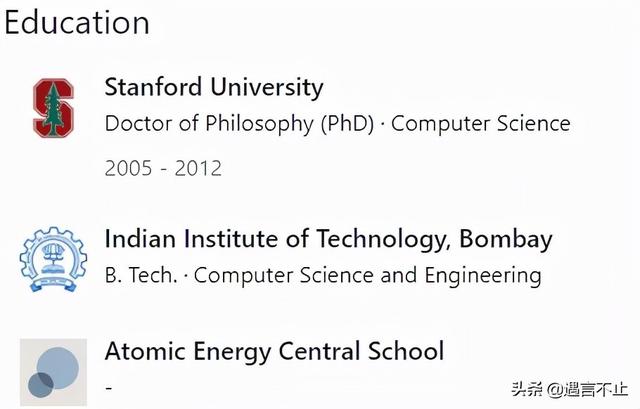Click the IIT Bombay gear emblem logo

[x=53, y=258]
